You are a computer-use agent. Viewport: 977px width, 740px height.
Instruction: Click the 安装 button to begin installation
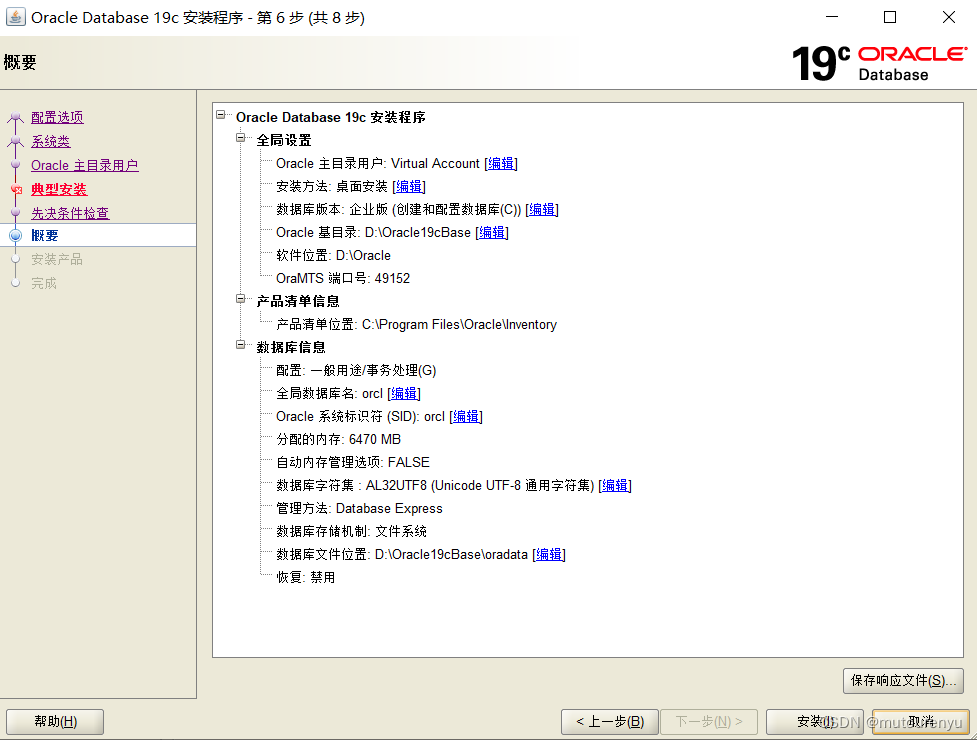pyautogui.click(x=814, y=721)
